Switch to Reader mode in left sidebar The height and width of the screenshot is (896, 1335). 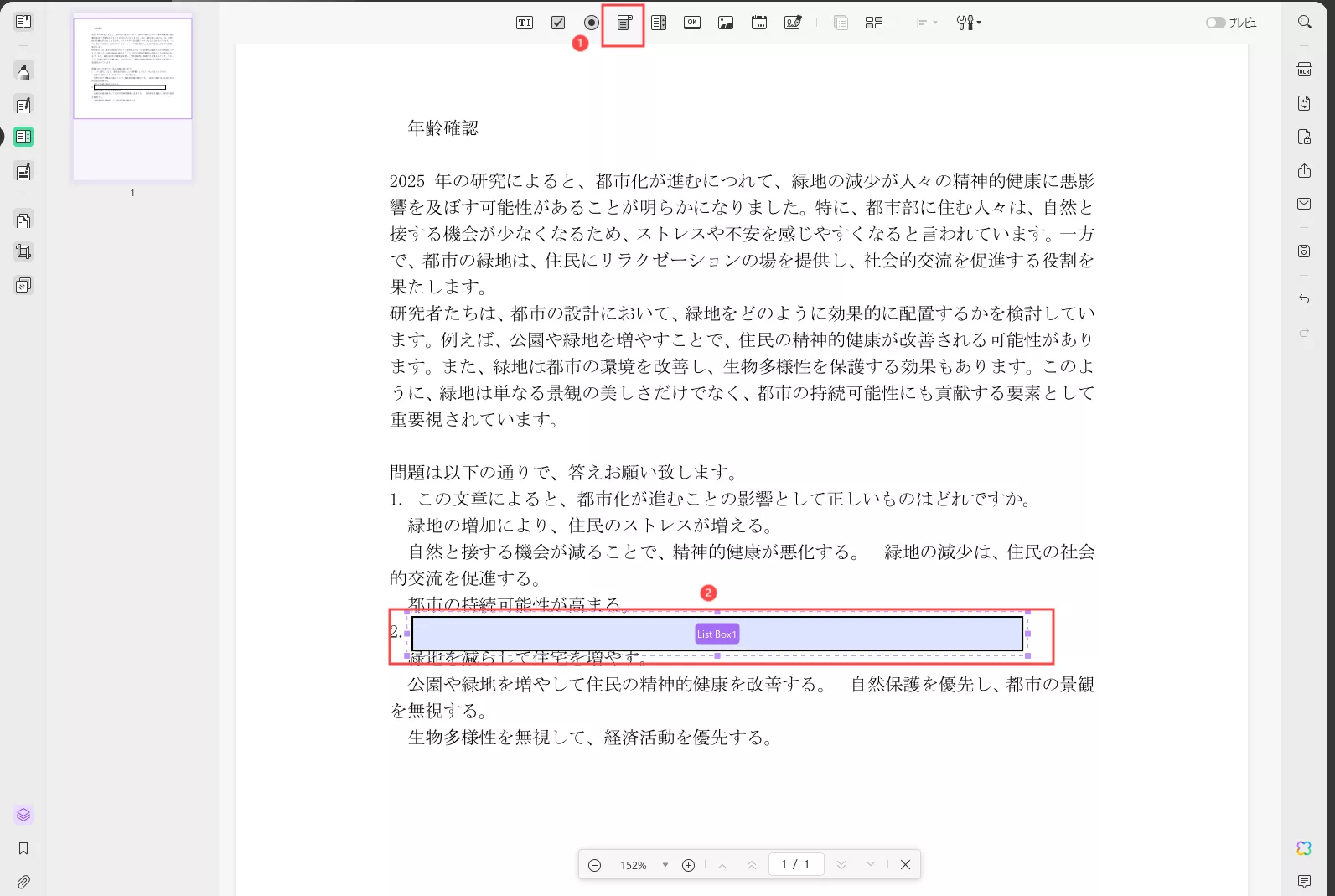coord(23,22)
